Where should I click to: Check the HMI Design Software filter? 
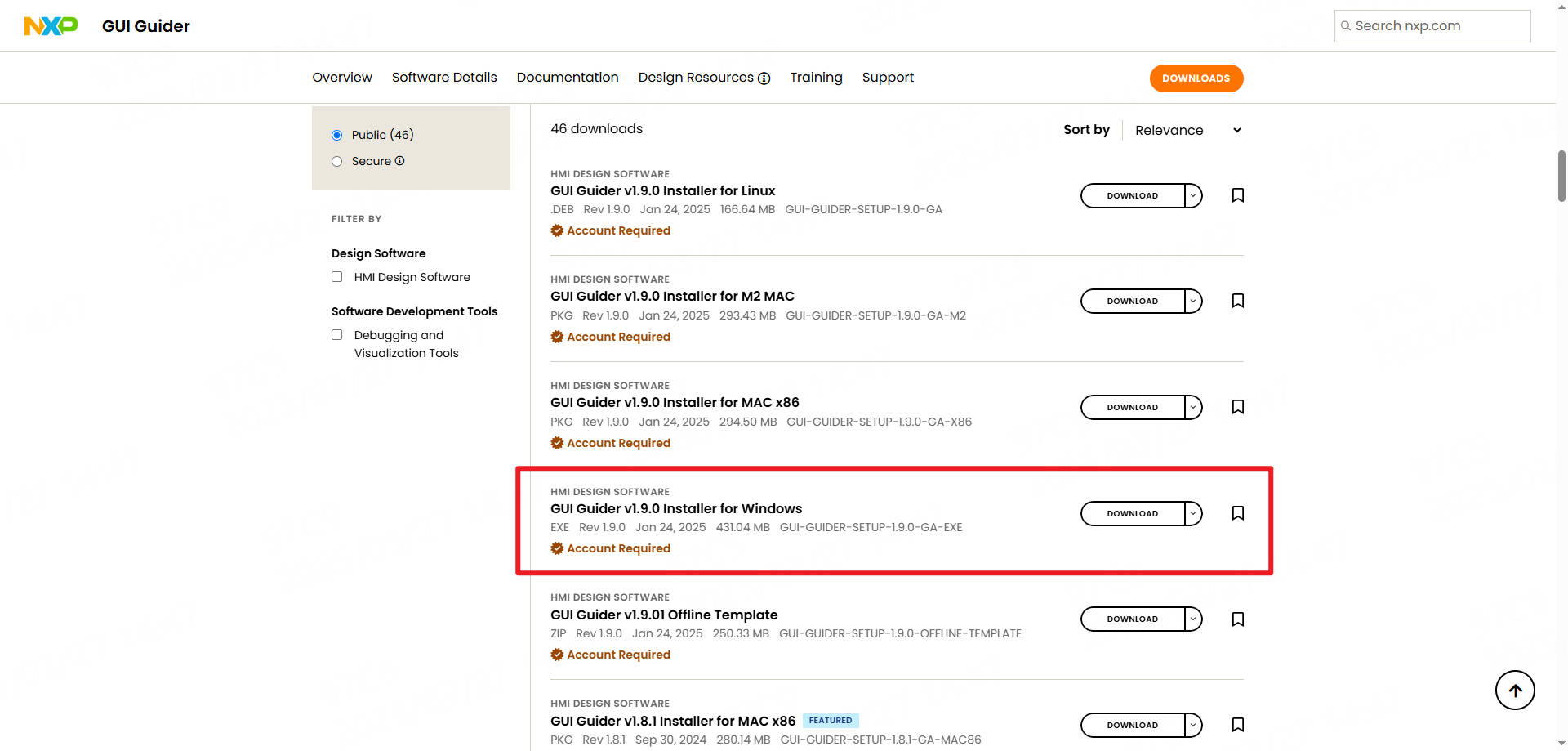pyautogui.click(x=336, y=277)
